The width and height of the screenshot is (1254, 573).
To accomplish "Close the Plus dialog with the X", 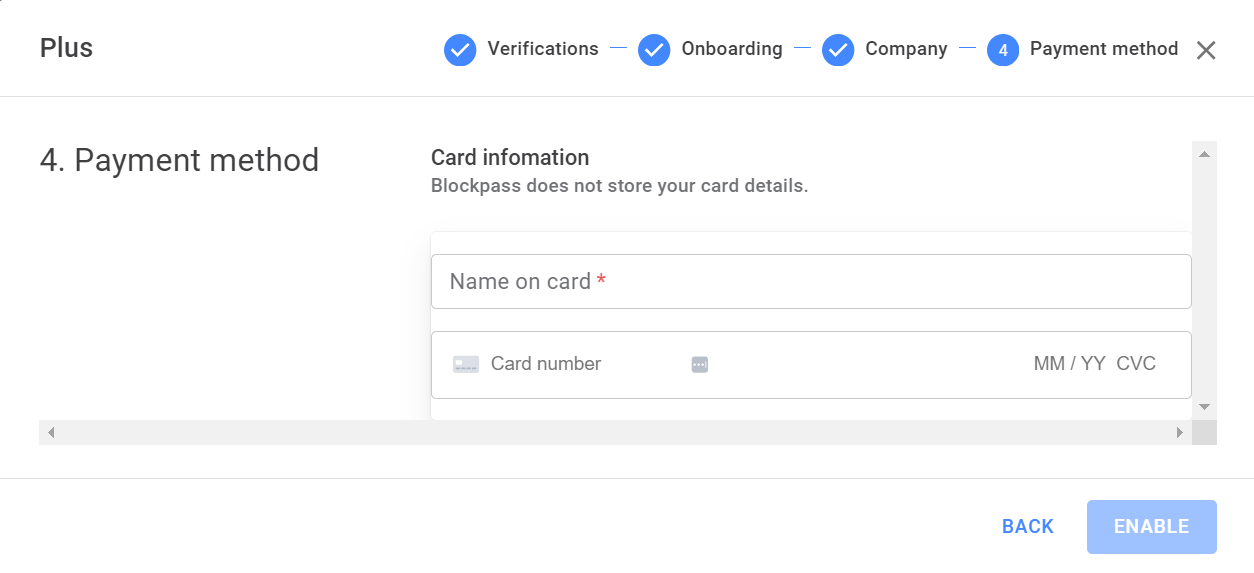I will point(1206,51).
